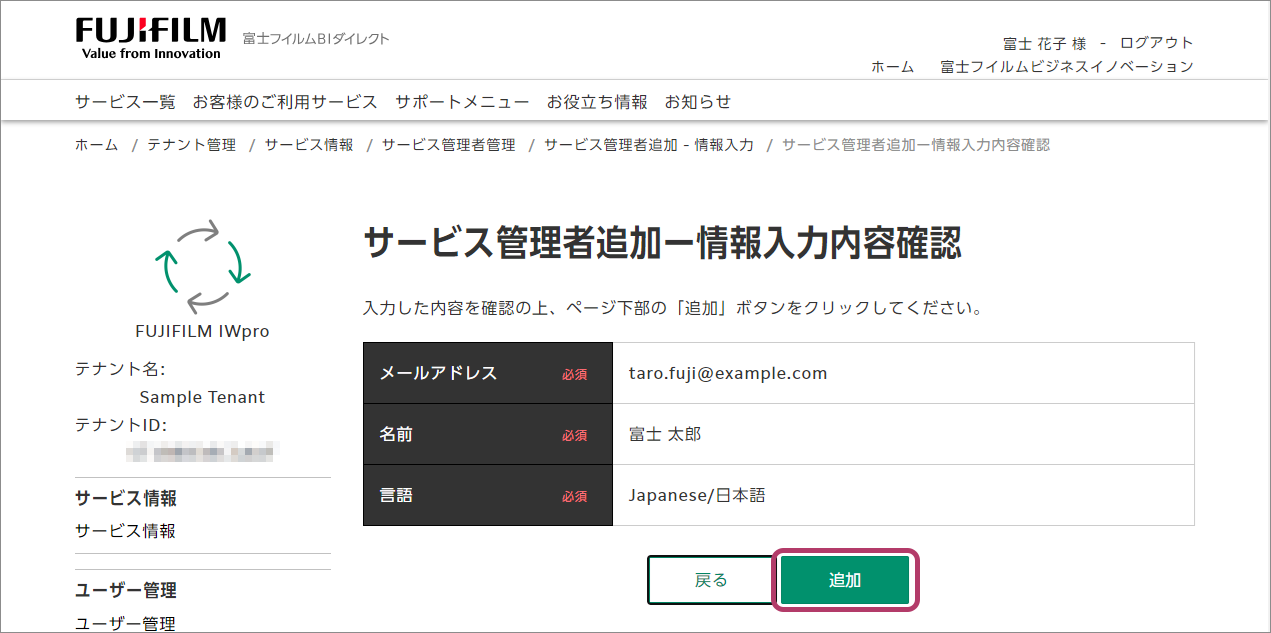The height and width of the screenshot is (633, 1271).
Task: Click the FUJIFILM logo
Action: pos(150,38)
